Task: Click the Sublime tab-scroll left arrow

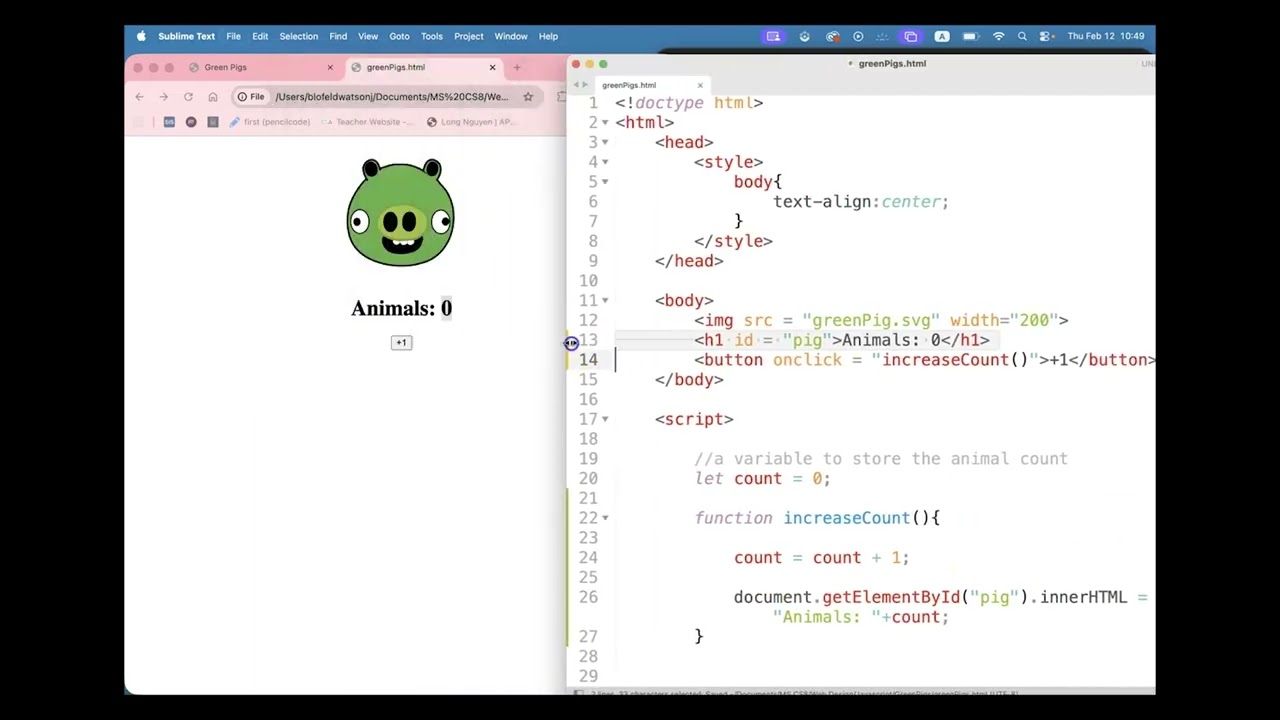Action: tap(574, 85)
